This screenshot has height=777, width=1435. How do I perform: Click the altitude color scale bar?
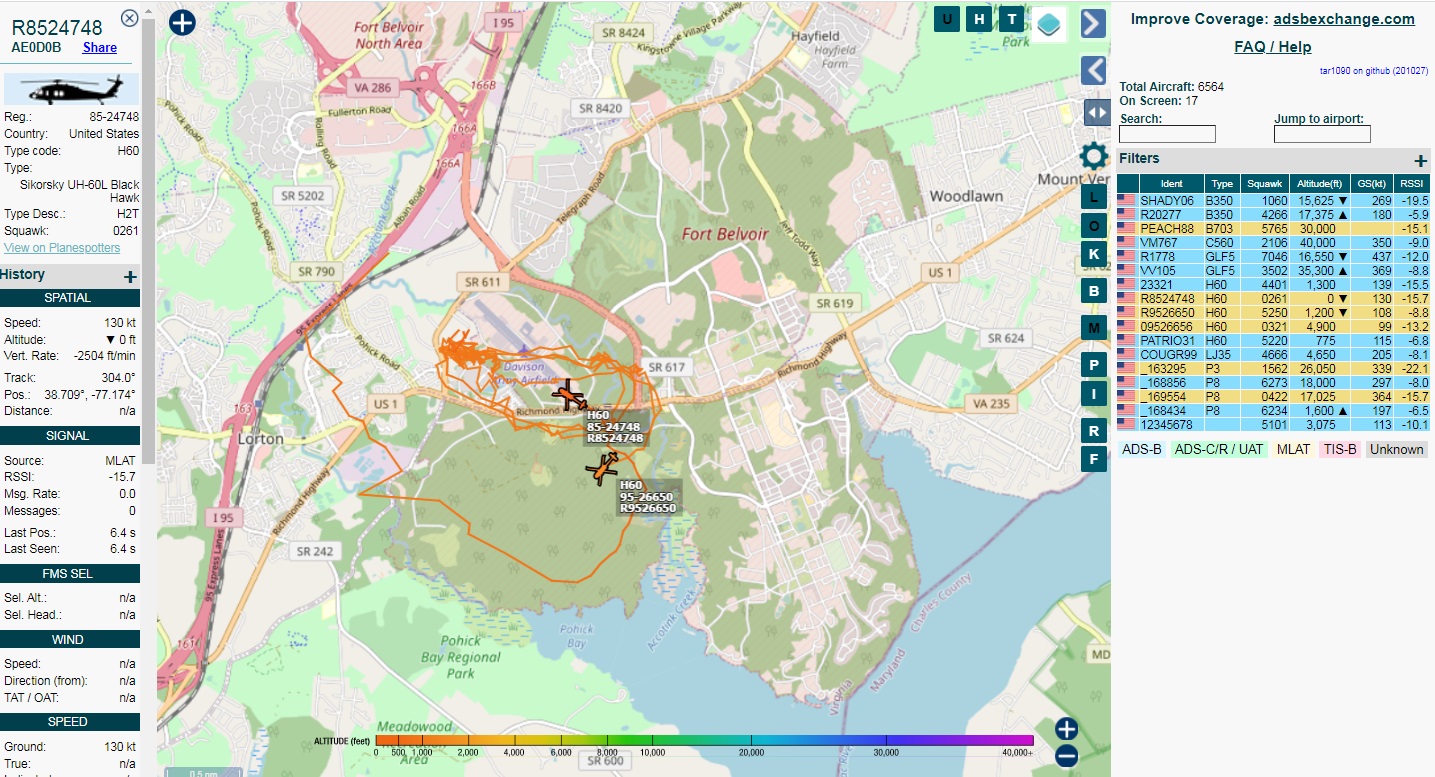coord(705,740)
